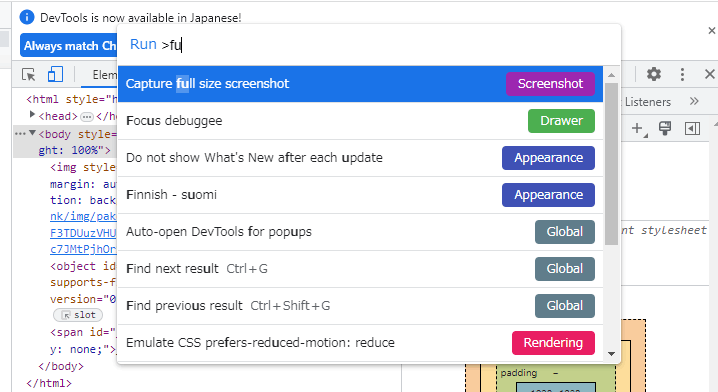Collapse the body element node
The width and height of the screenshot is (718, 392).
point(33,133)
